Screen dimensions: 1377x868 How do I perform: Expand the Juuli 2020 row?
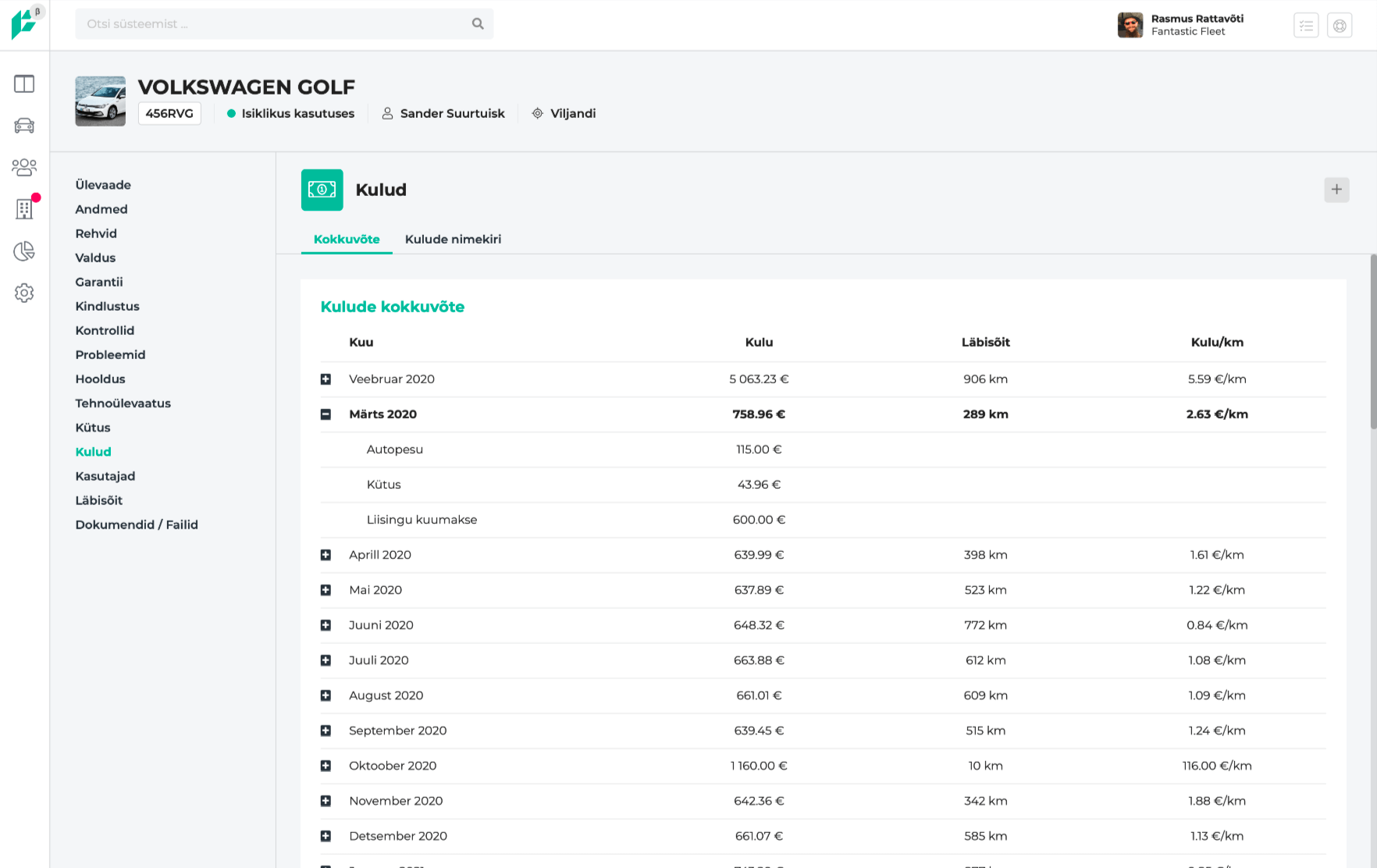[326, 660]
